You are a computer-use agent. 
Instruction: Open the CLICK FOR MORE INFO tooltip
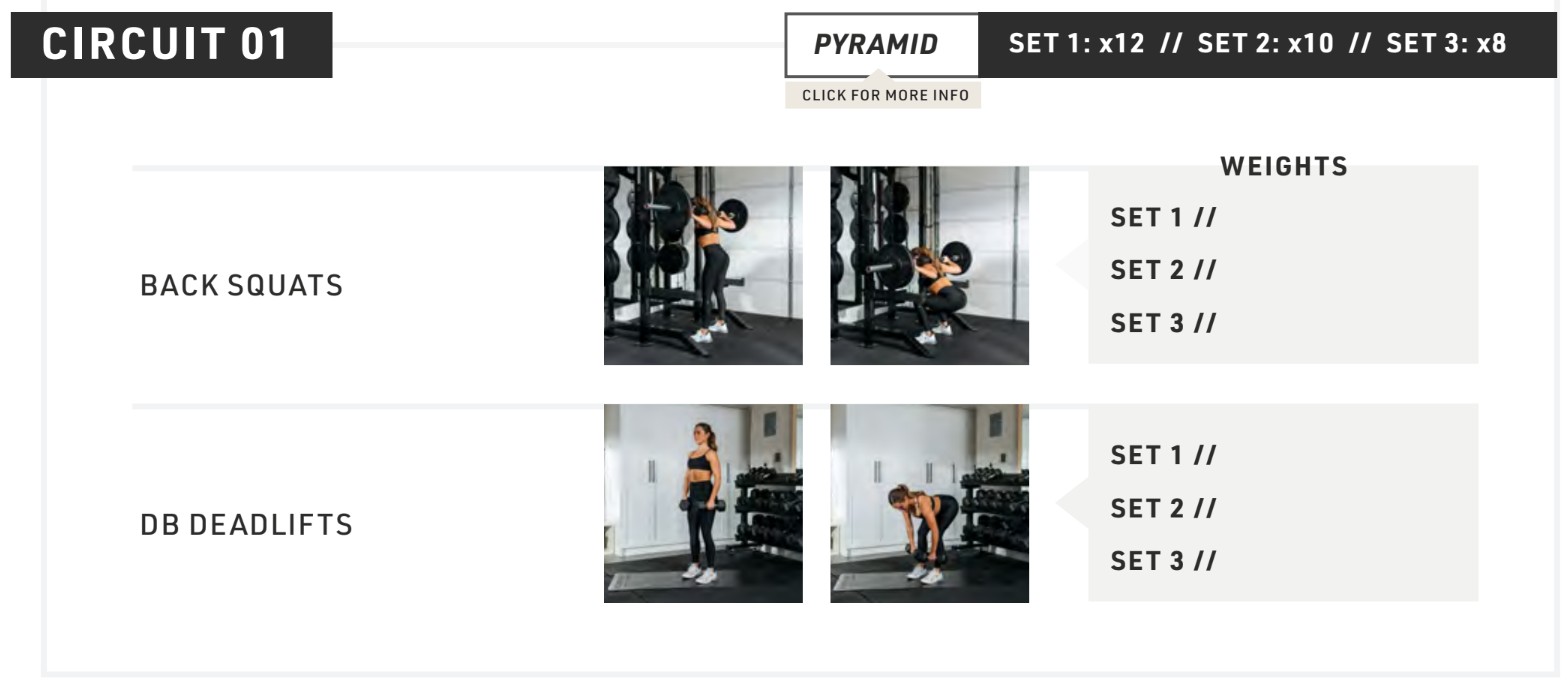point(884,95)
